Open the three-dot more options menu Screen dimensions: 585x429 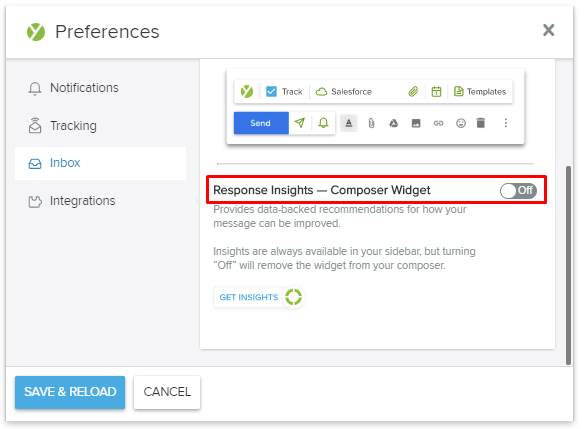click(506, 123)
